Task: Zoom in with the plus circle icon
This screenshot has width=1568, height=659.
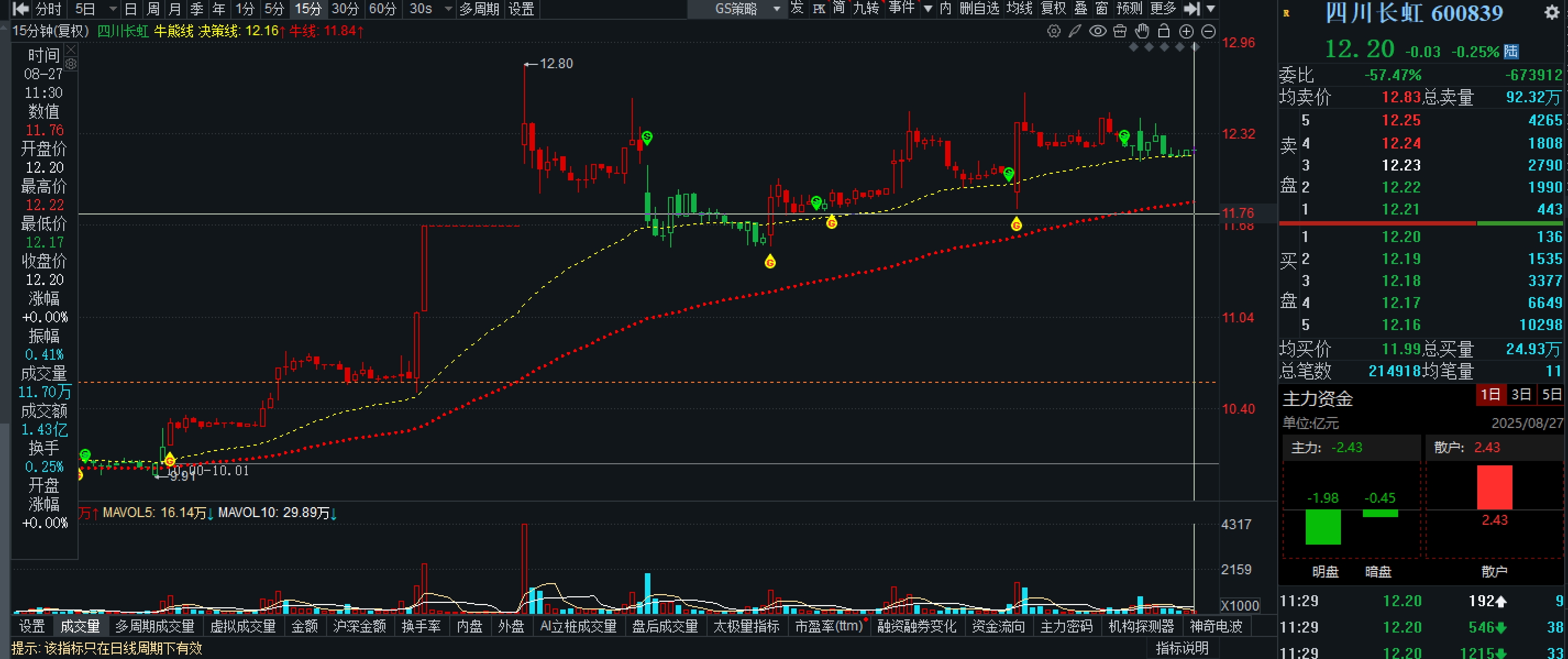Action: 1186,31
